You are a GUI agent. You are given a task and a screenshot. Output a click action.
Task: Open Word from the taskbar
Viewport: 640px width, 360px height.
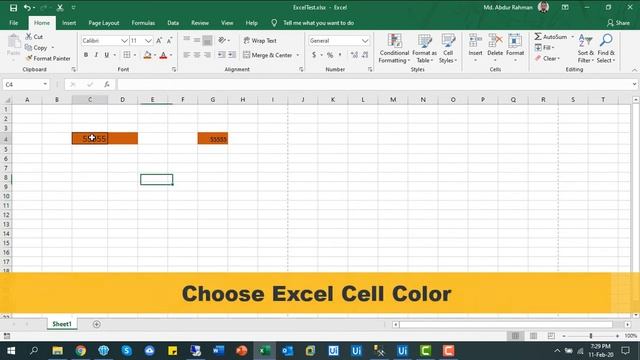coord(218,351)
